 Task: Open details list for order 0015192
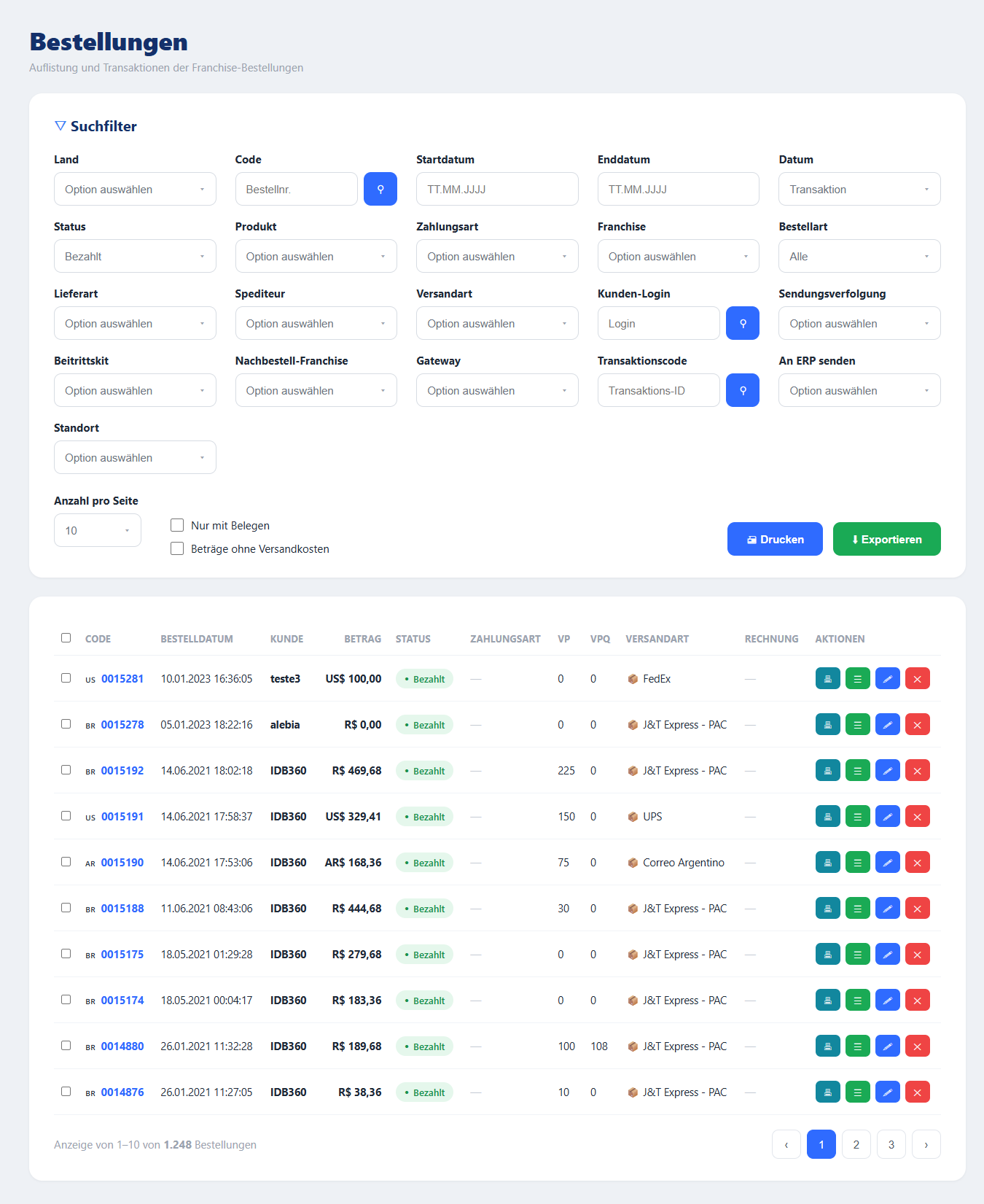pos(858,771)
